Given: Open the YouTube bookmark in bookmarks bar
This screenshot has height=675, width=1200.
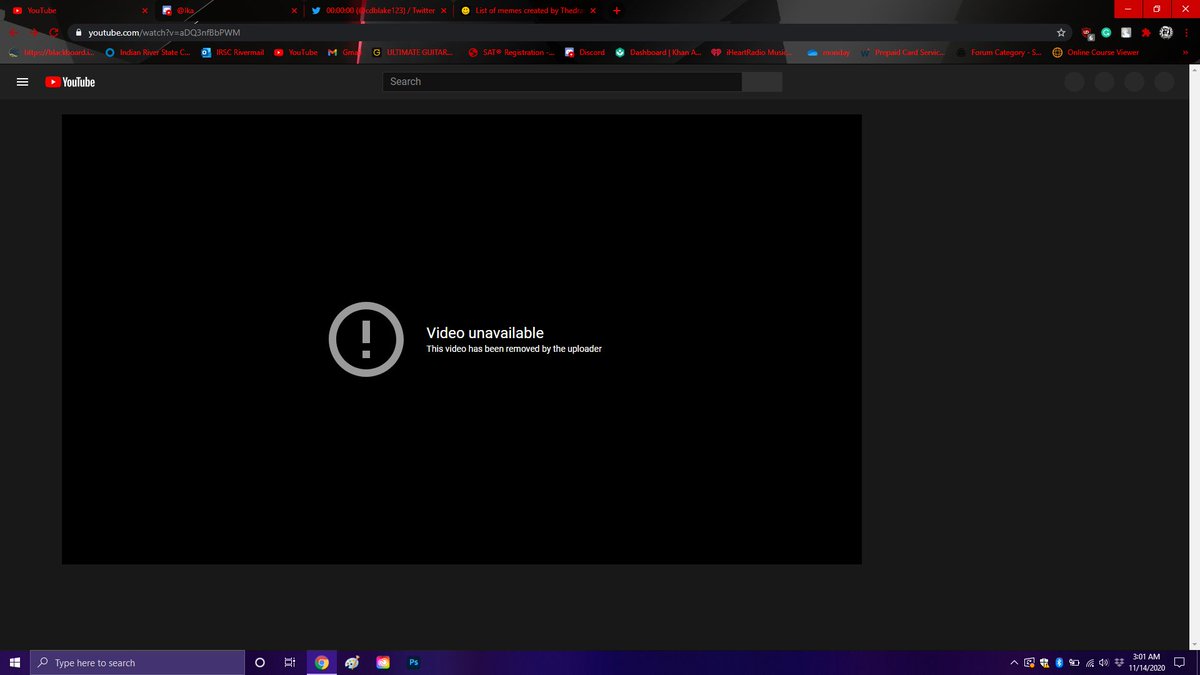Looking at the screenshot, I should pyautogui.click(x=296, y=52).
